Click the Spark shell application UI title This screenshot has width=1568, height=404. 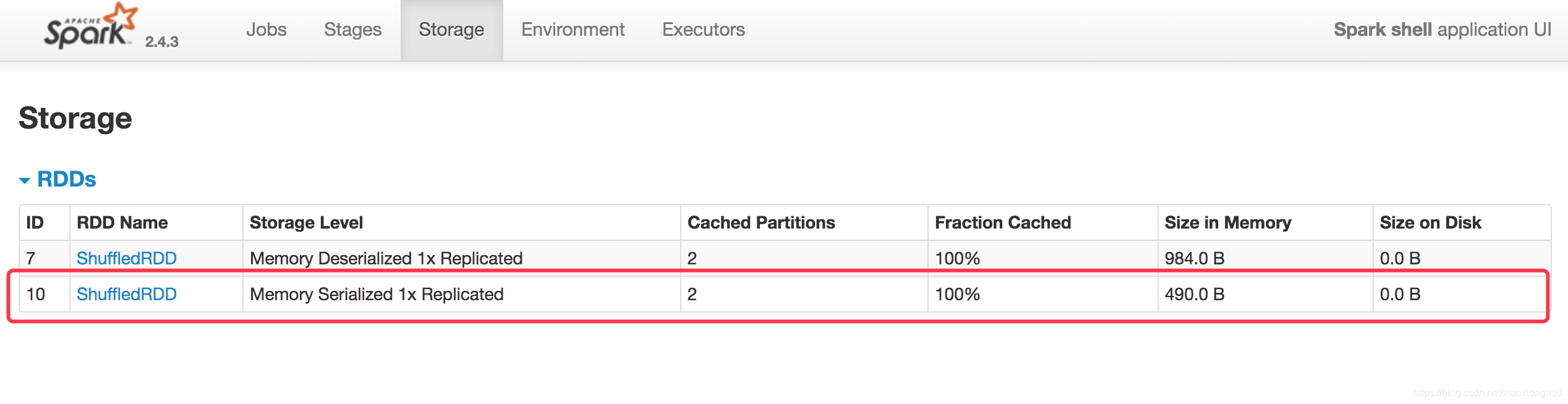pyautogui.click(x=1442, y=30)
